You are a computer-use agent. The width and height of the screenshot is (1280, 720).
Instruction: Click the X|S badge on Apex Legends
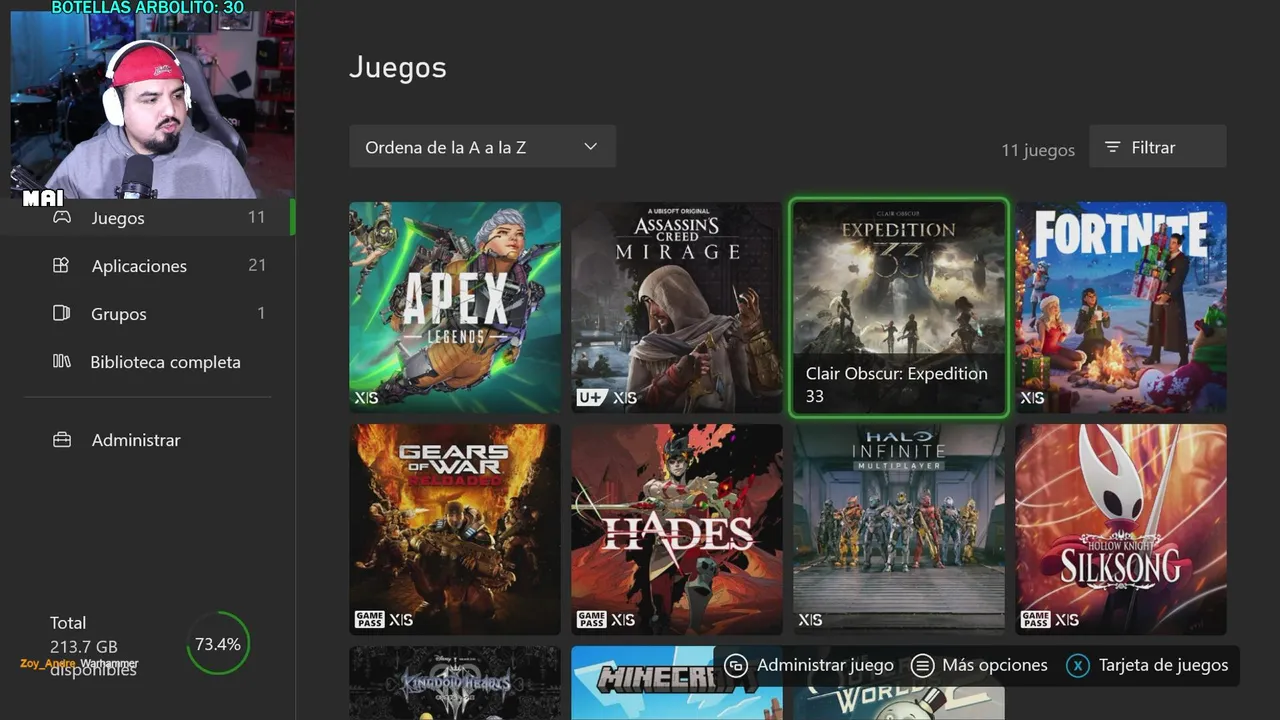[x=366, y=398]
